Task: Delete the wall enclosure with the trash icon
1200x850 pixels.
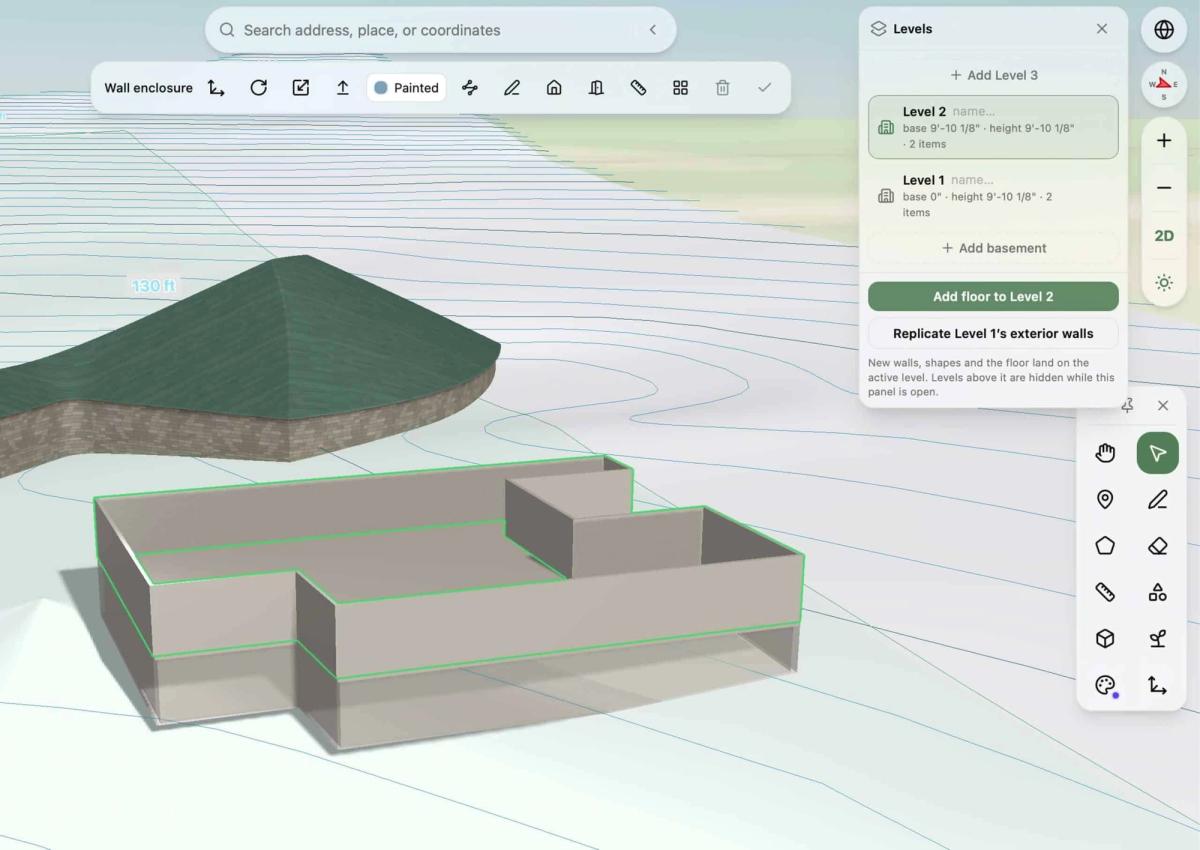Action: coord(722,88)
